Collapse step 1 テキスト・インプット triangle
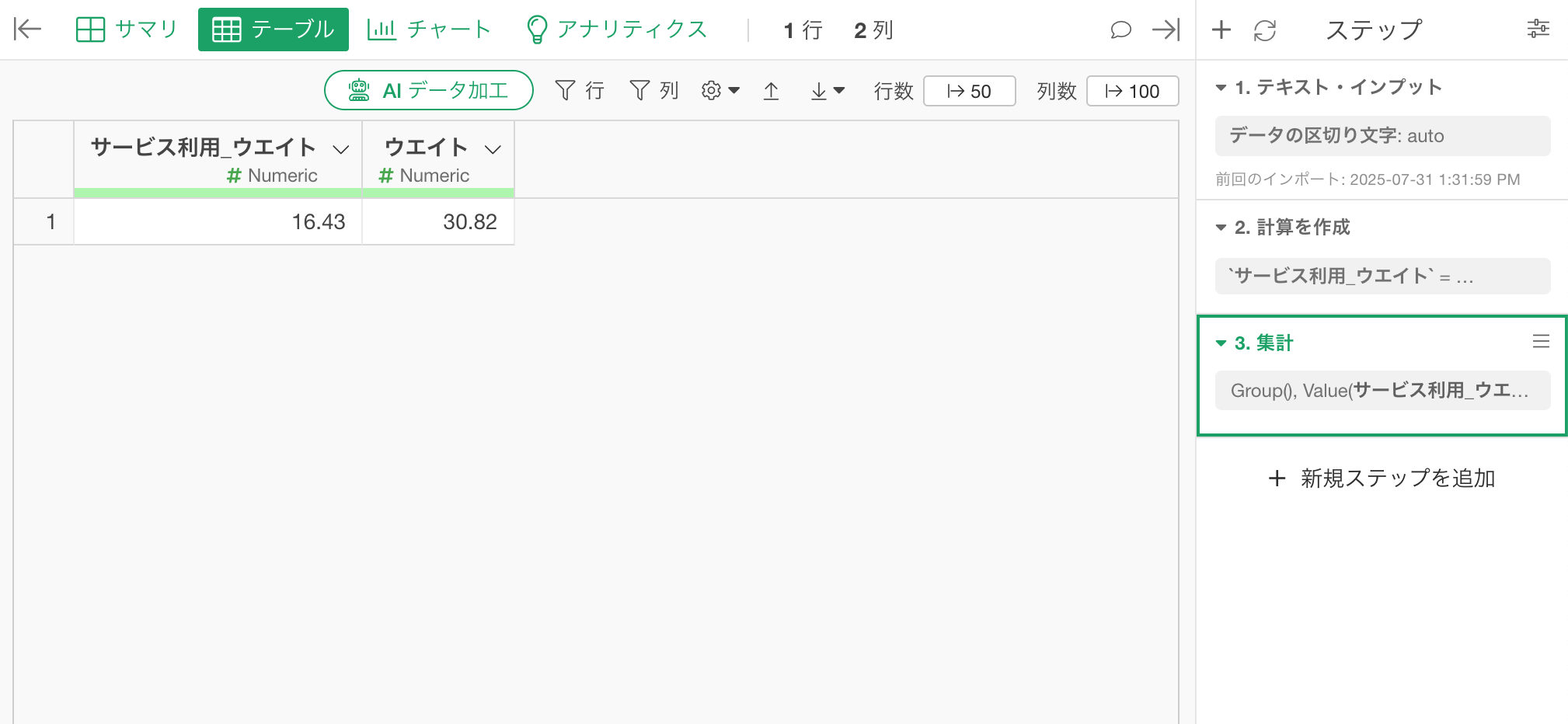Screen dimensions: 1568x724 click(1221, 88)
